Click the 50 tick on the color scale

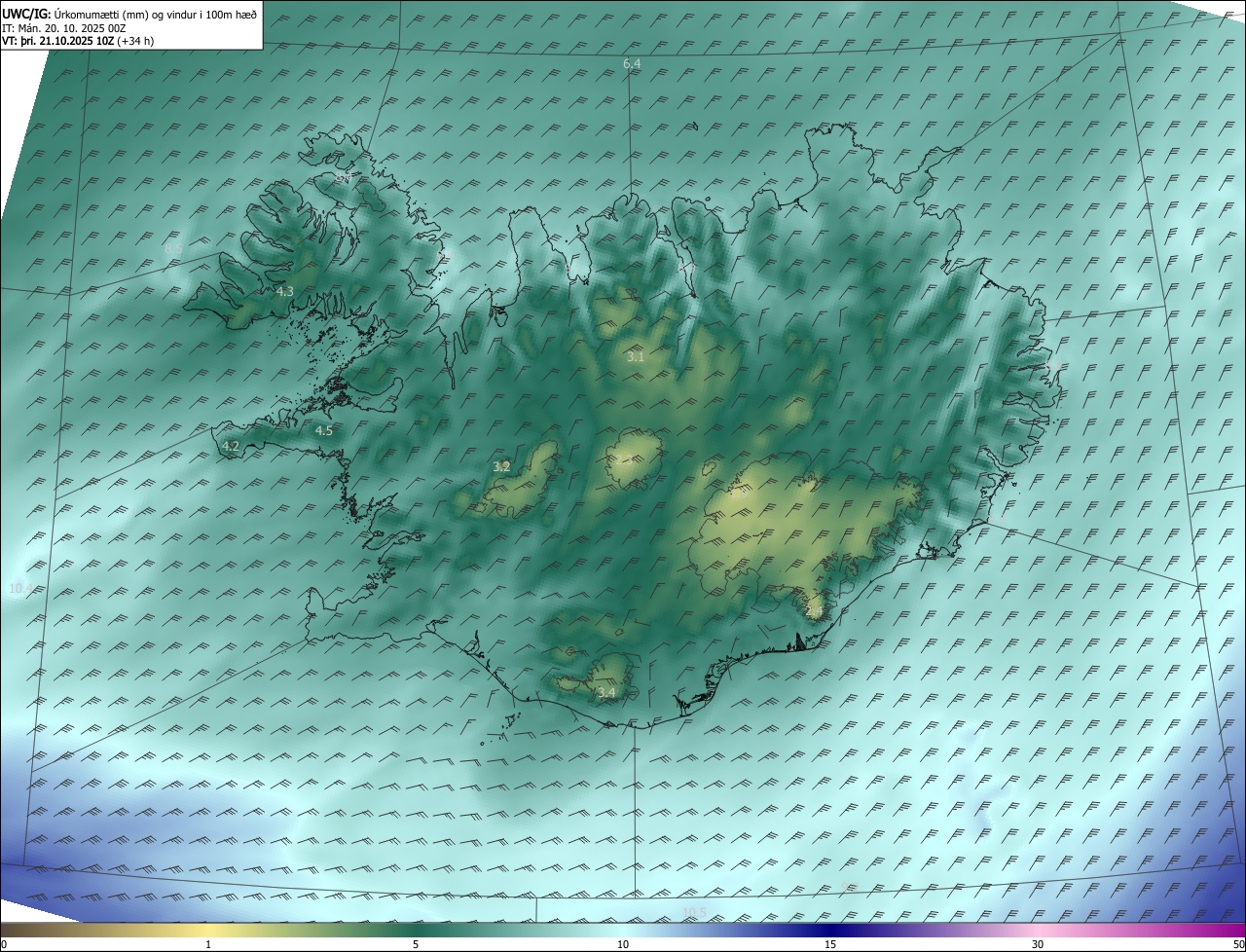(x=1238, y=944)
